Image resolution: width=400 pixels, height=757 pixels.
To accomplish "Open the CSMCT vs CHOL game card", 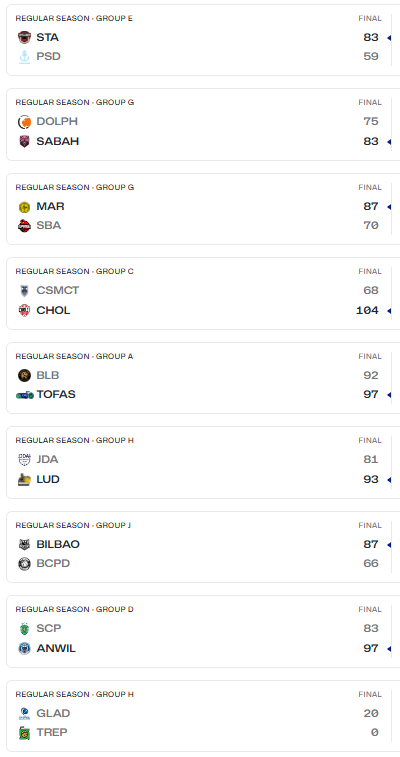I will coord(203,294).
